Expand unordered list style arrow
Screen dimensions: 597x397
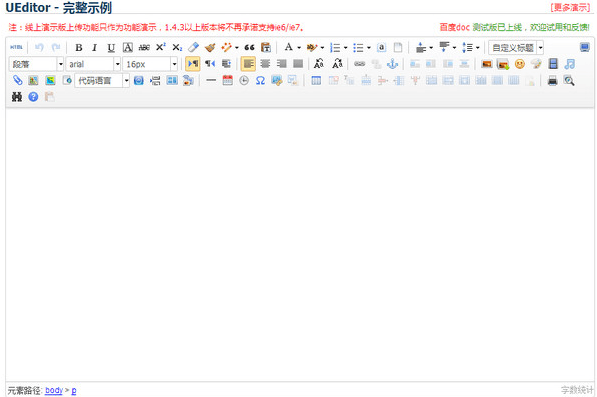[369, 48]
